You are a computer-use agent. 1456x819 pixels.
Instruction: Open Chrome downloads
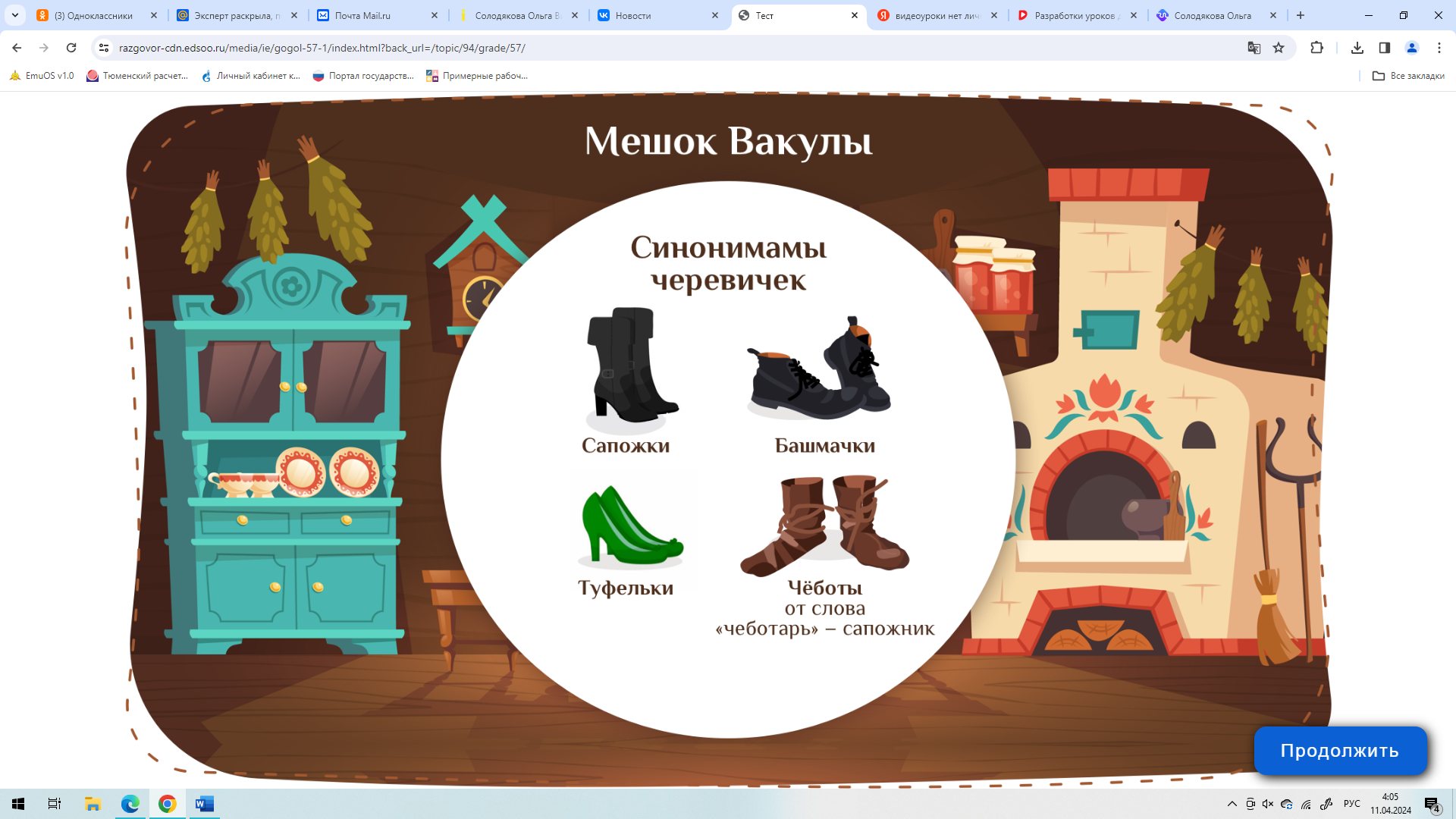(1357, 48)
